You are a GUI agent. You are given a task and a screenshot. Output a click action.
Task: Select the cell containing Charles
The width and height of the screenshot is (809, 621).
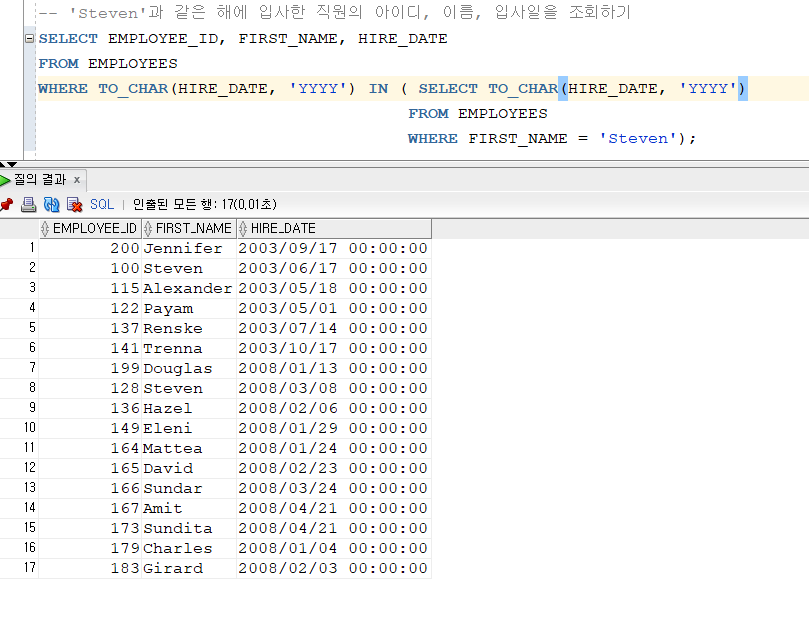[189, 548]
